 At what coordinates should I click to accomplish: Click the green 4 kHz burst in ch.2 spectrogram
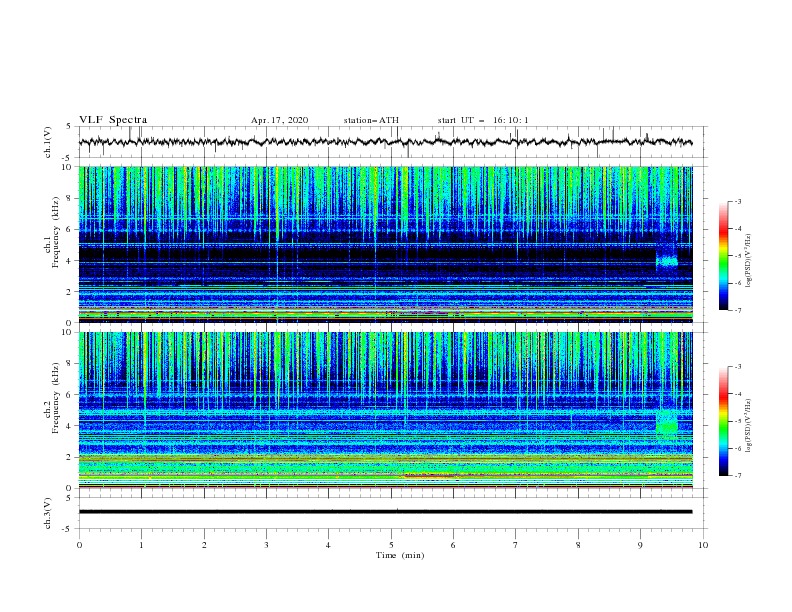(667, 424)
